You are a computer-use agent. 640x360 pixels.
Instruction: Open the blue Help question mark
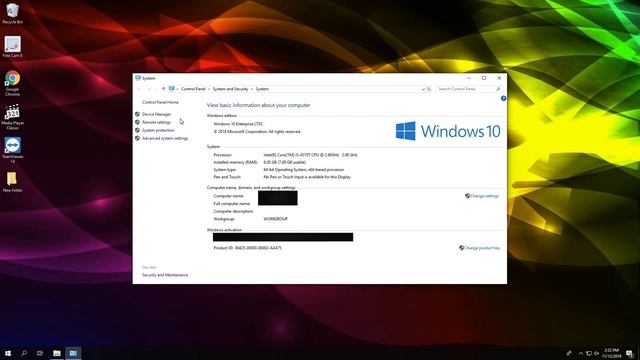point(503,98)
